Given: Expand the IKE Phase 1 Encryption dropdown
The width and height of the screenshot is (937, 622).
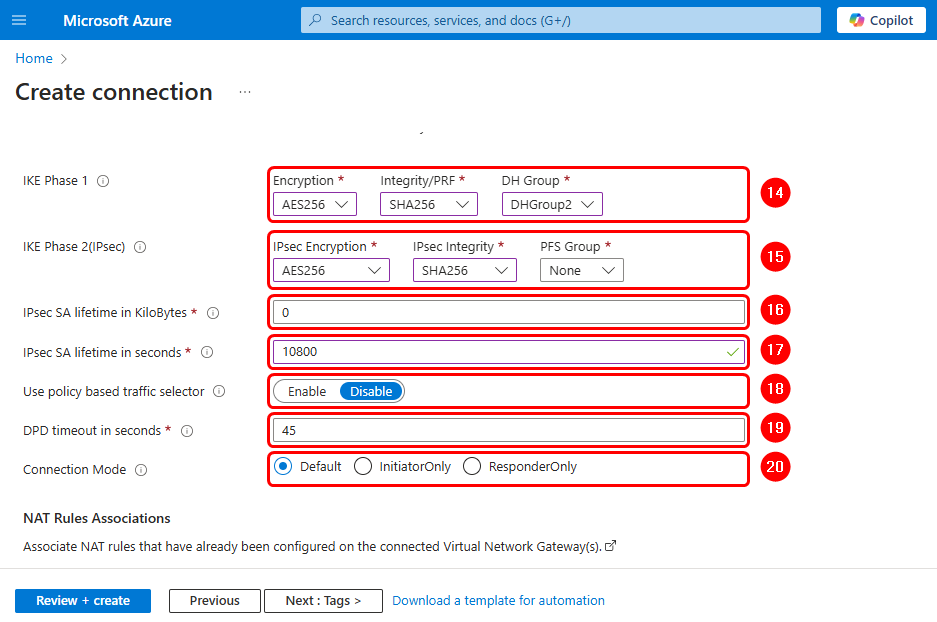Looking at the screenshot, I should tap(314, 205).
